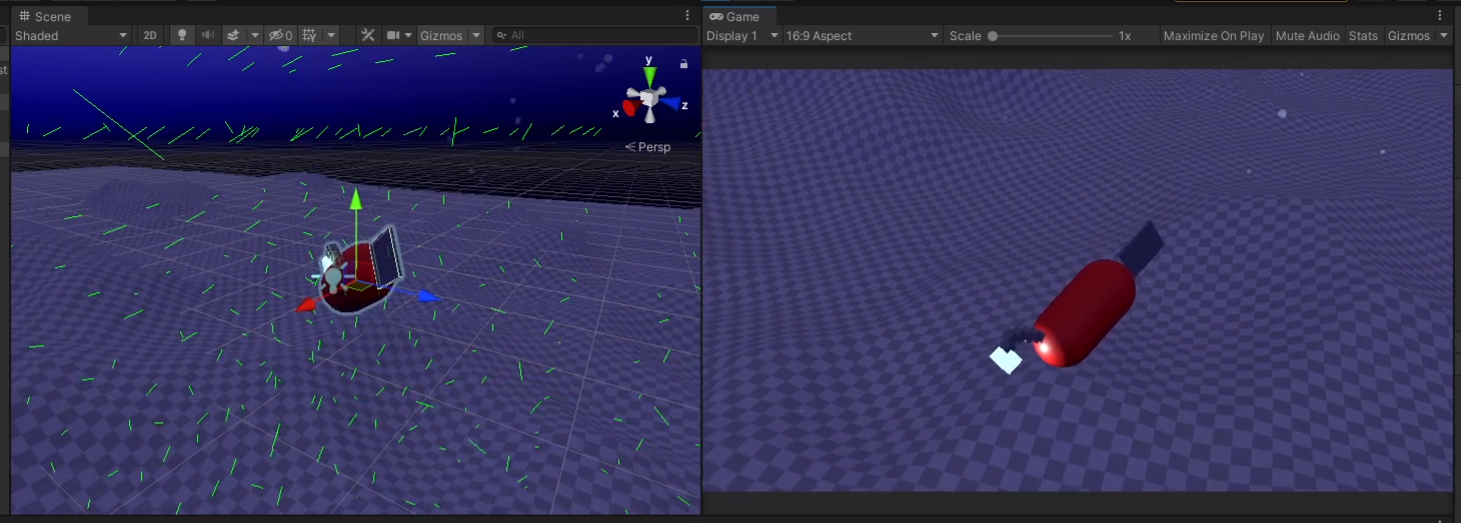Image resolution: width=1461 pixels, height=523 pixels.
Task: Open the Game view three-dot options menu
Action: [1440, 16]
